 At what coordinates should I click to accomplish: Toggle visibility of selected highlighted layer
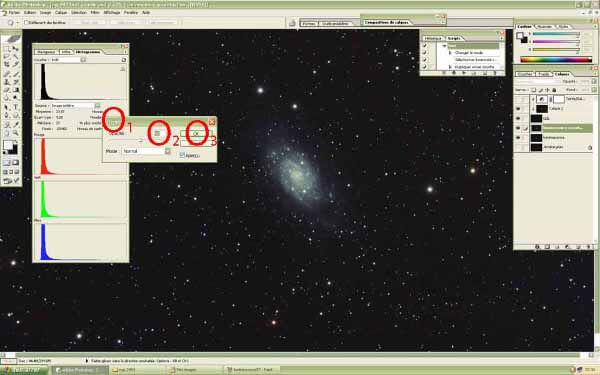(518, 128)
